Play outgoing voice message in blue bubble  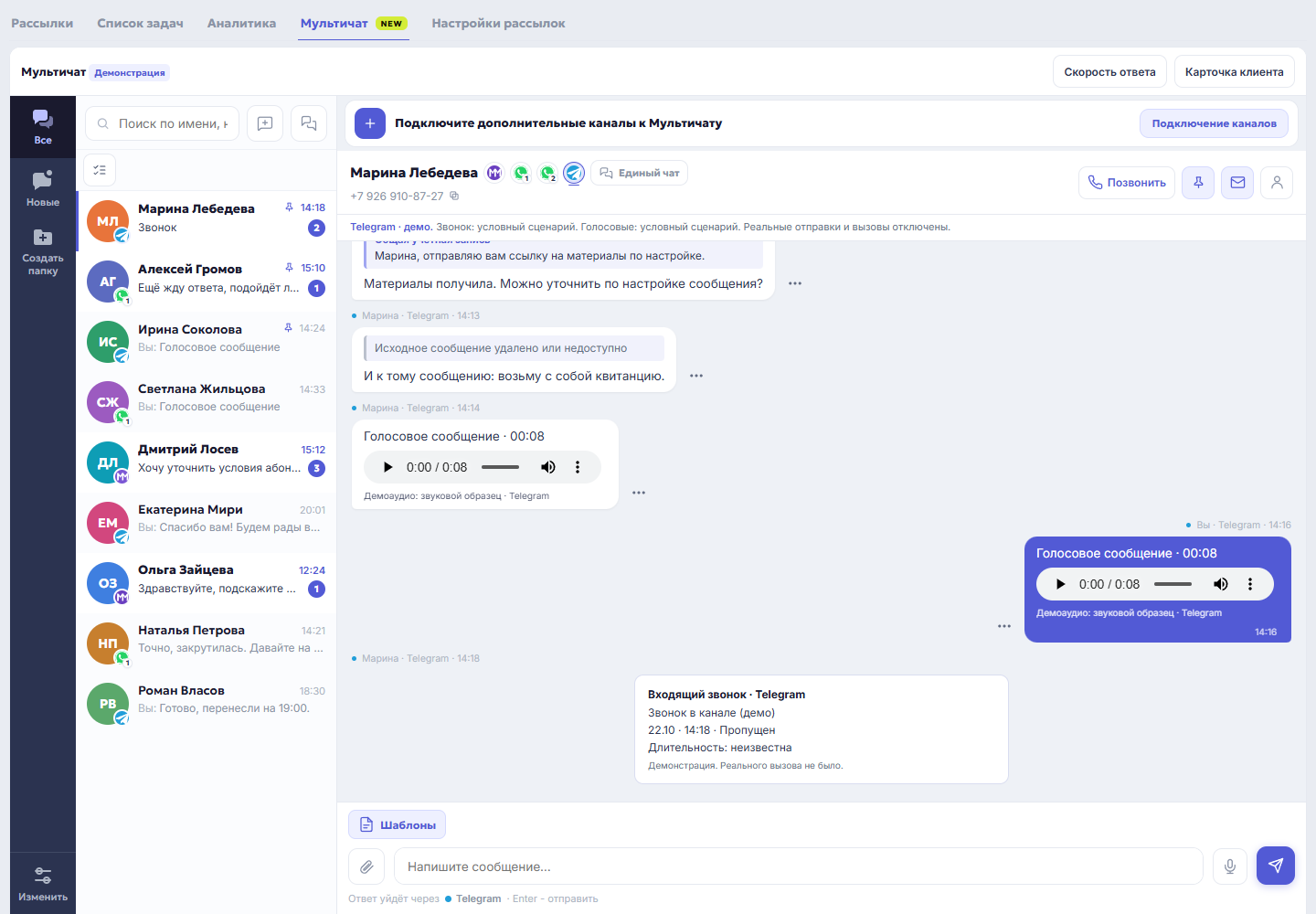pyautogui.click(x=1060, y=584)
